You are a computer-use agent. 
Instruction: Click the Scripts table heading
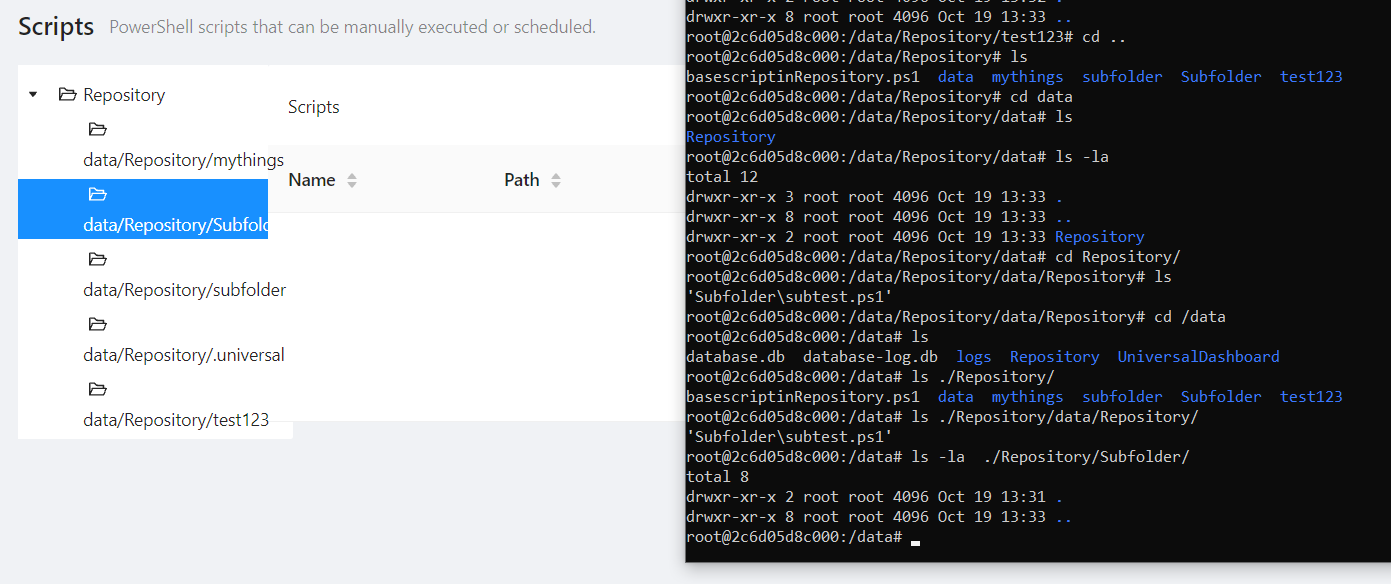pyautogui.click(x=313, y=106)
